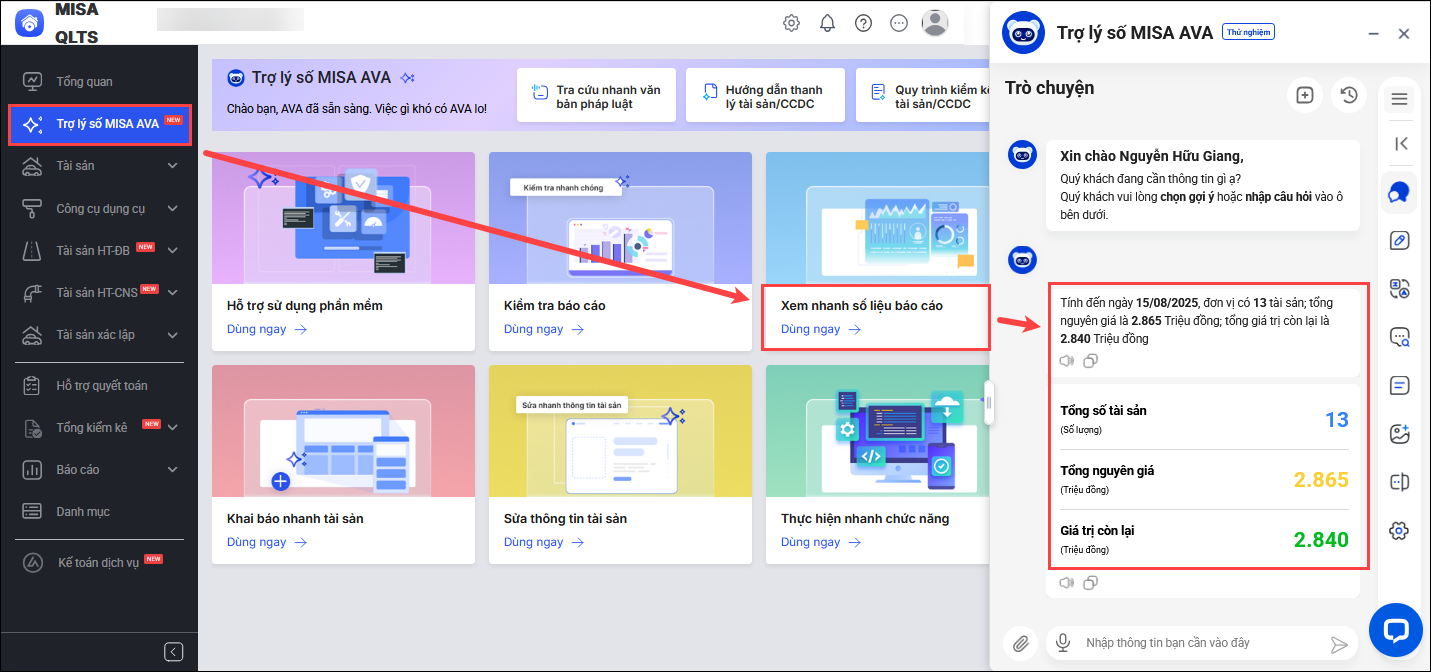Image resolution: width=1431 pixels, height=672 pixels.
Task: Click Dùng ngay under Khai báo nhanh tài sản
Action: [266, 542]
